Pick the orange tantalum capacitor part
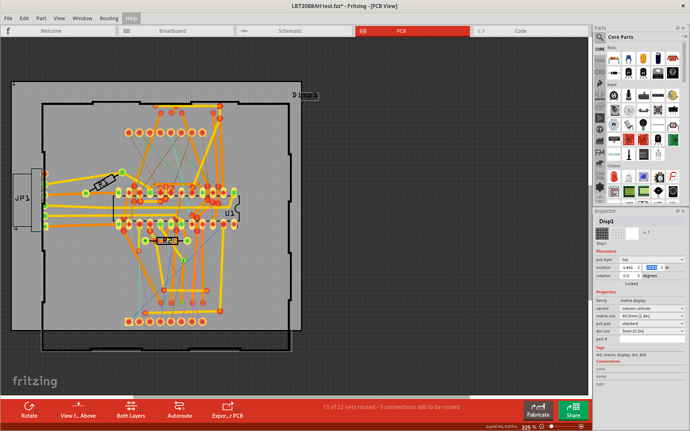Image resolution: width=690 pixels, height=431 pixels. coord(643,58)
